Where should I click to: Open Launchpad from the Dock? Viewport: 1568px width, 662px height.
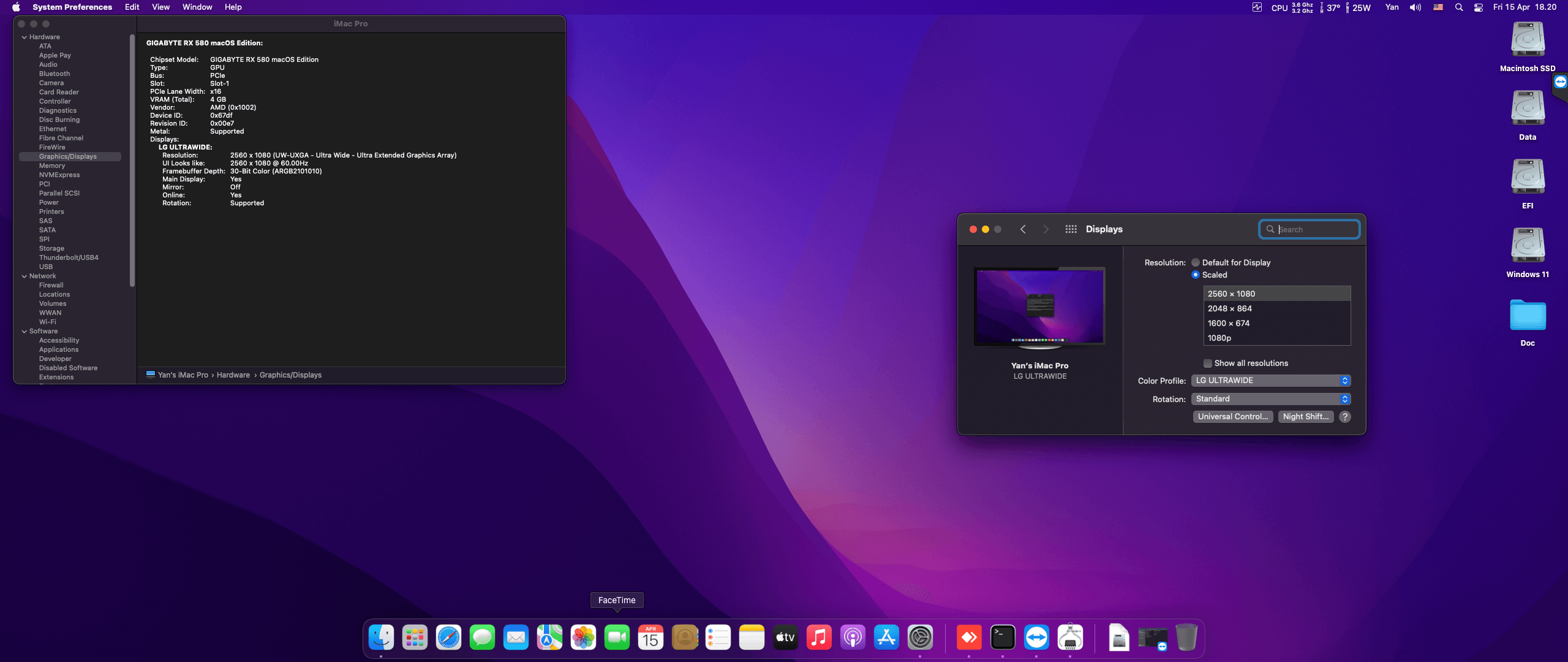click(415, 638)
